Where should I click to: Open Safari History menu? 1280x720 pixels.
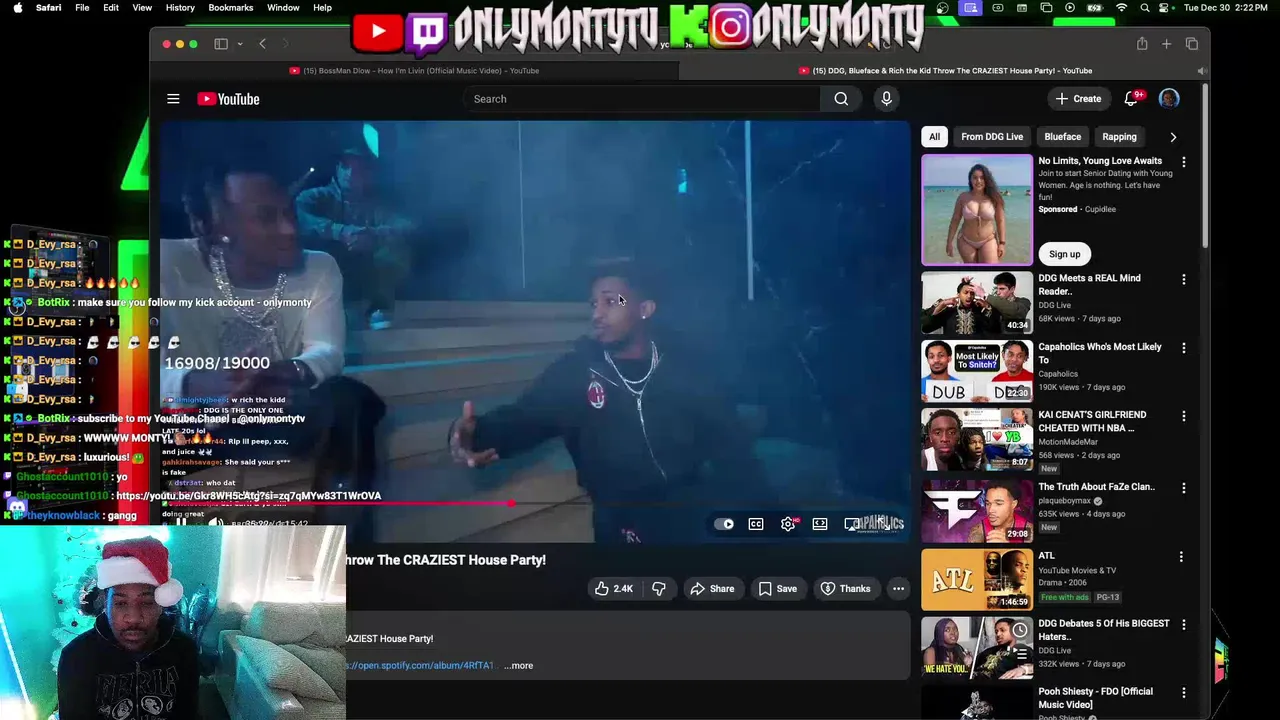(x=180, y=8)
